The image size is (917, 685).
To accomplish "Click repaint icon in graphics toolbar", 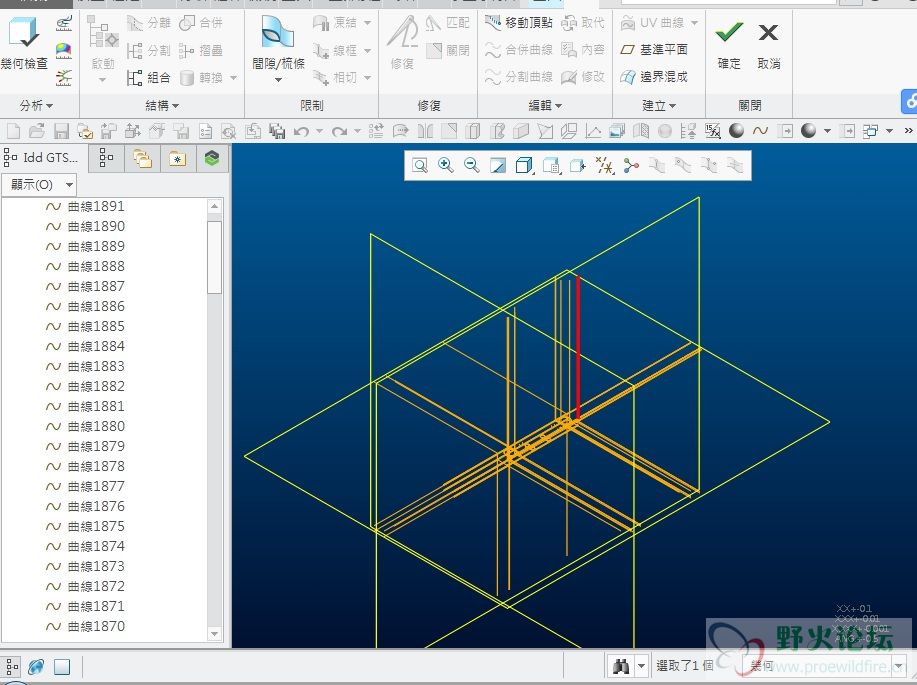I will click(498, 166).
